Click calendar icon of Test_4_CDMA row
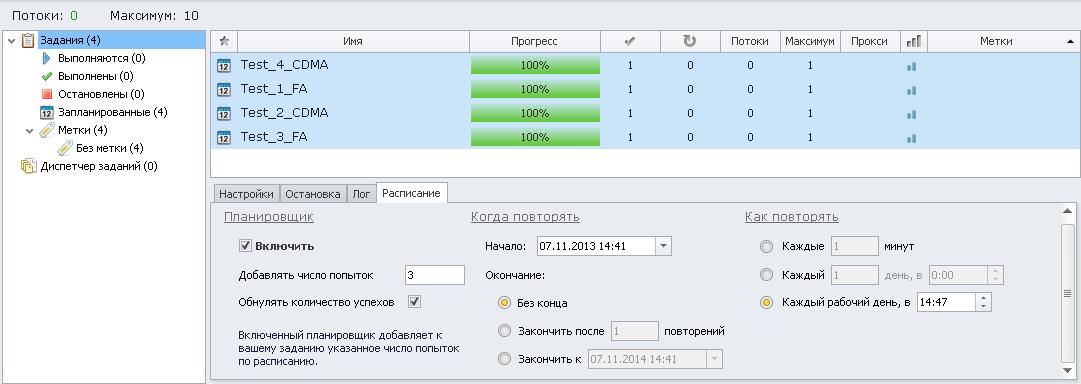This screenshot has height=384, width=1081. [x=223, y=65]
